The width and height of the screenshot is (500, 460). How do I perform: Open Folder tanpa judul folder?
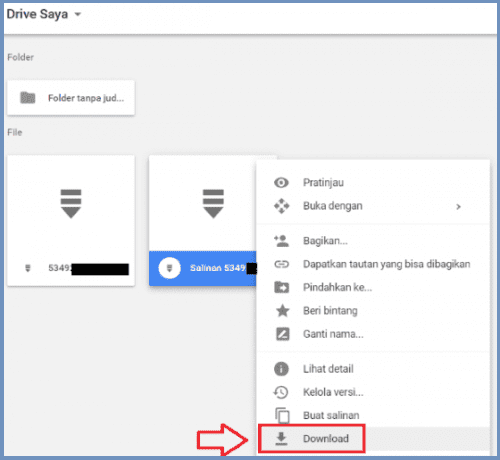pos(71,98)
